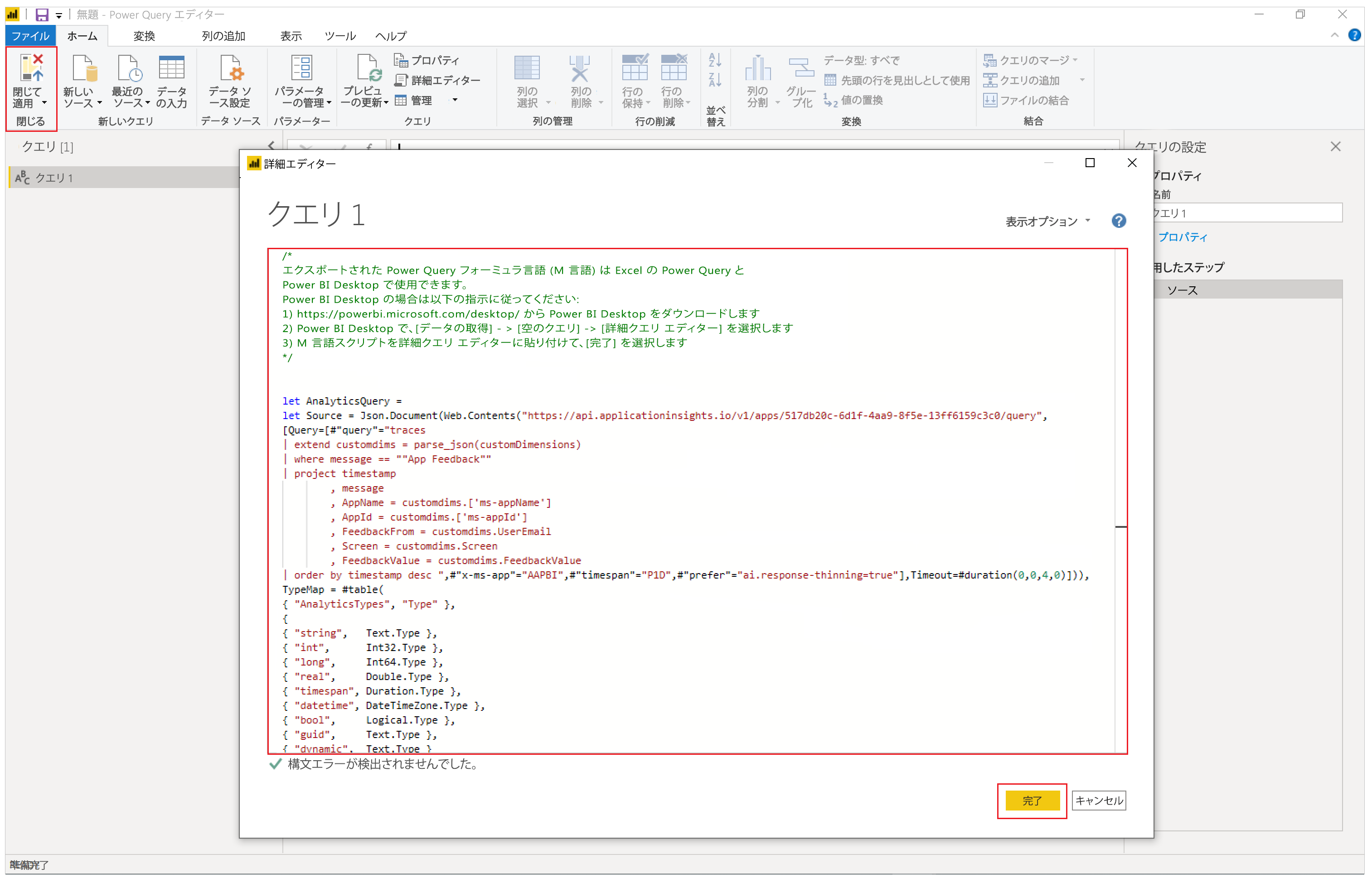Open the プロパティ link in query settings

[x=1183, y=237]
